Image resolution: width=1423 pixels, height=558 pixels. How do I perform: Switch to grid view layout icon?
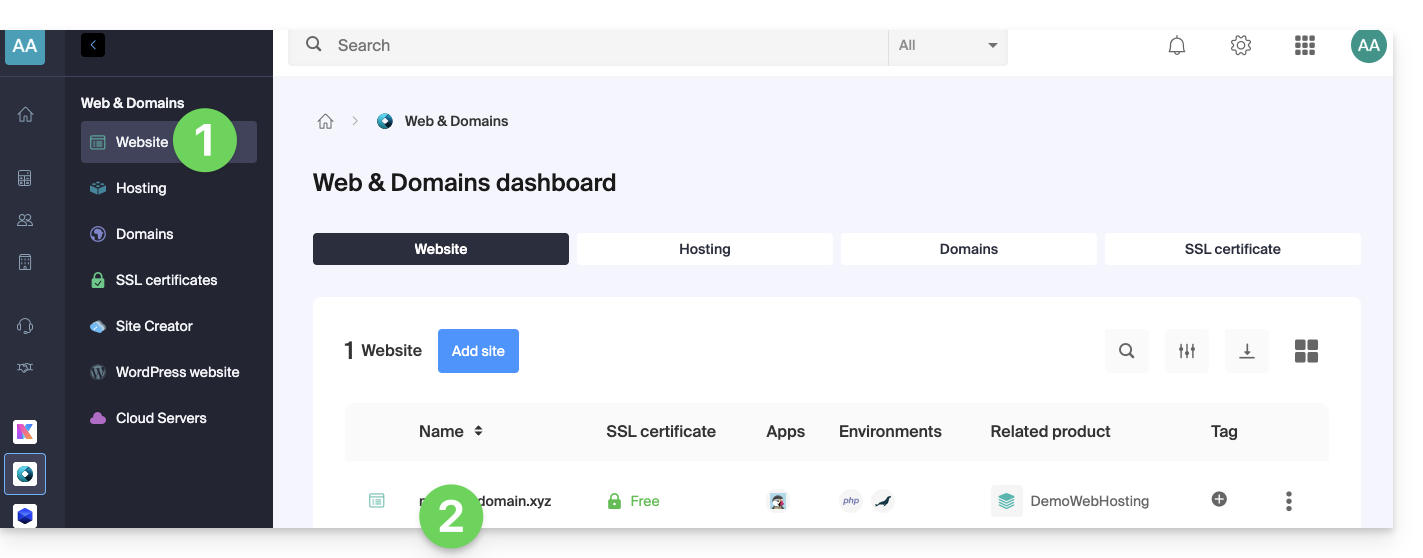click(1306, 351)
